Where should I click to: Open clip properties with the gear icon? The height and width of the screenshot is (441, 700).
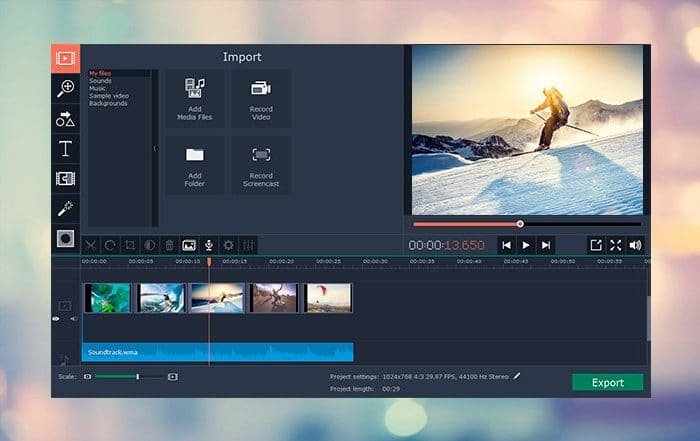(228, 244)
